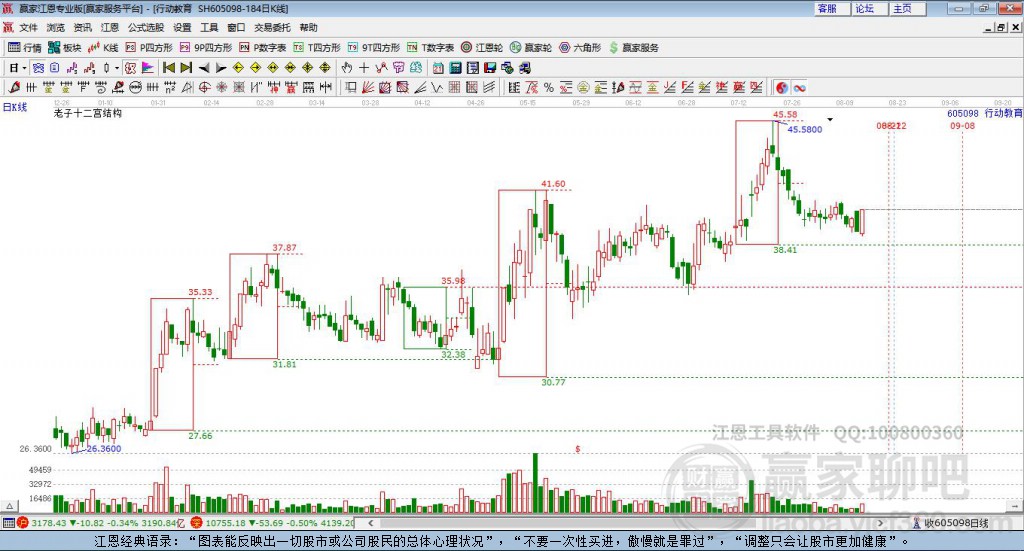Expand the candlestick style dropdown arrow

(117, 68)
